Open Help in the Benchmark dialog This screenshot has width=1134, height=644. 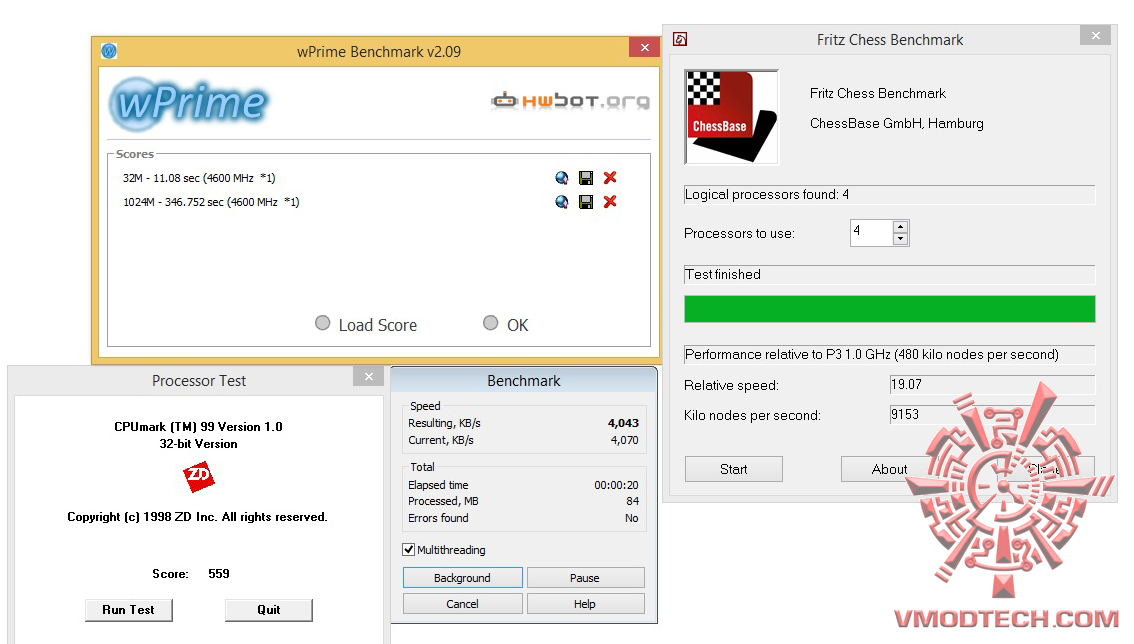[585, 603]
